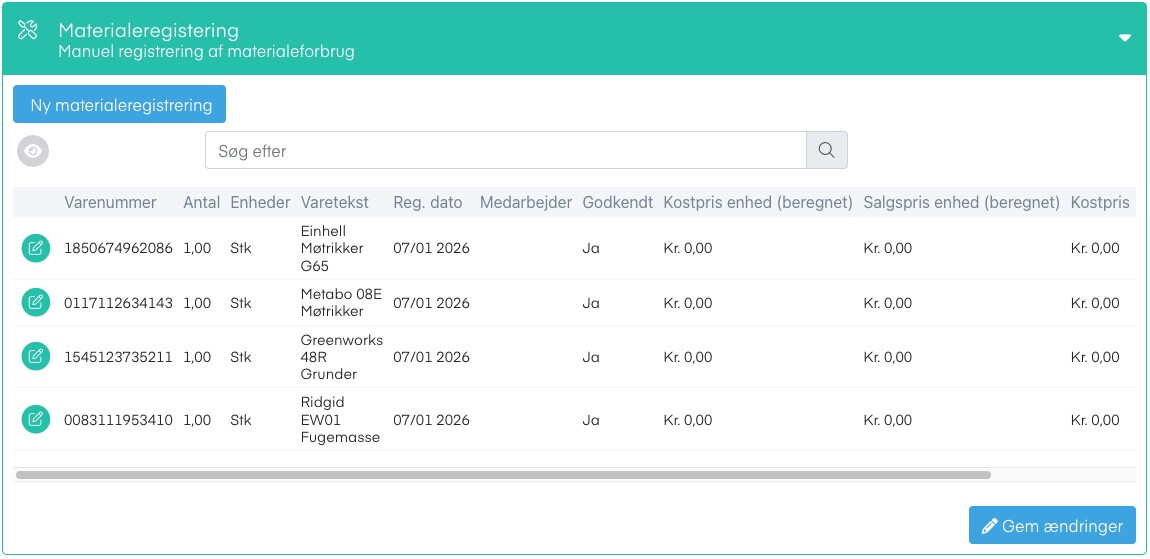Click the Metabo 08E Møtrikker item text

tap(341, 302)
